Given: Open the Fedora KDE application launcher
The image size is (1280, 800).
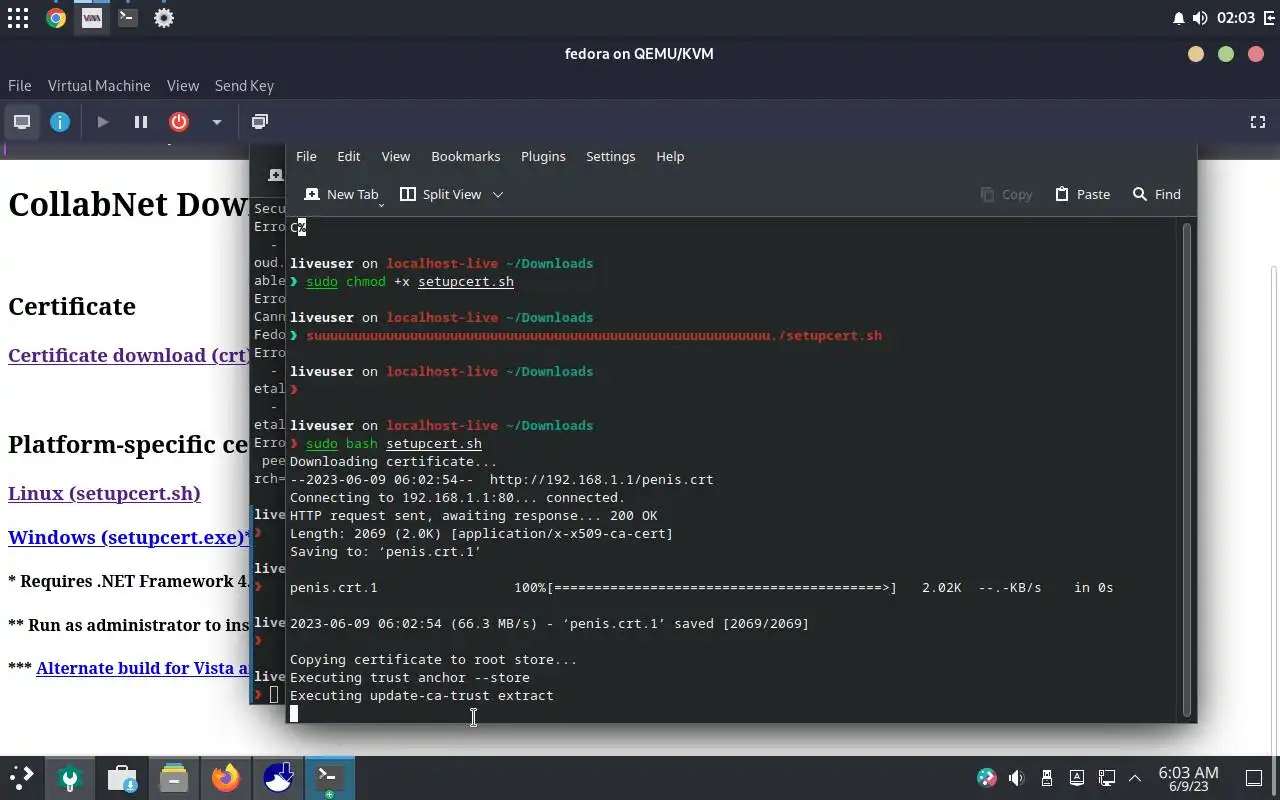Looking at the screenshot, I should click(x=21, y=778).
